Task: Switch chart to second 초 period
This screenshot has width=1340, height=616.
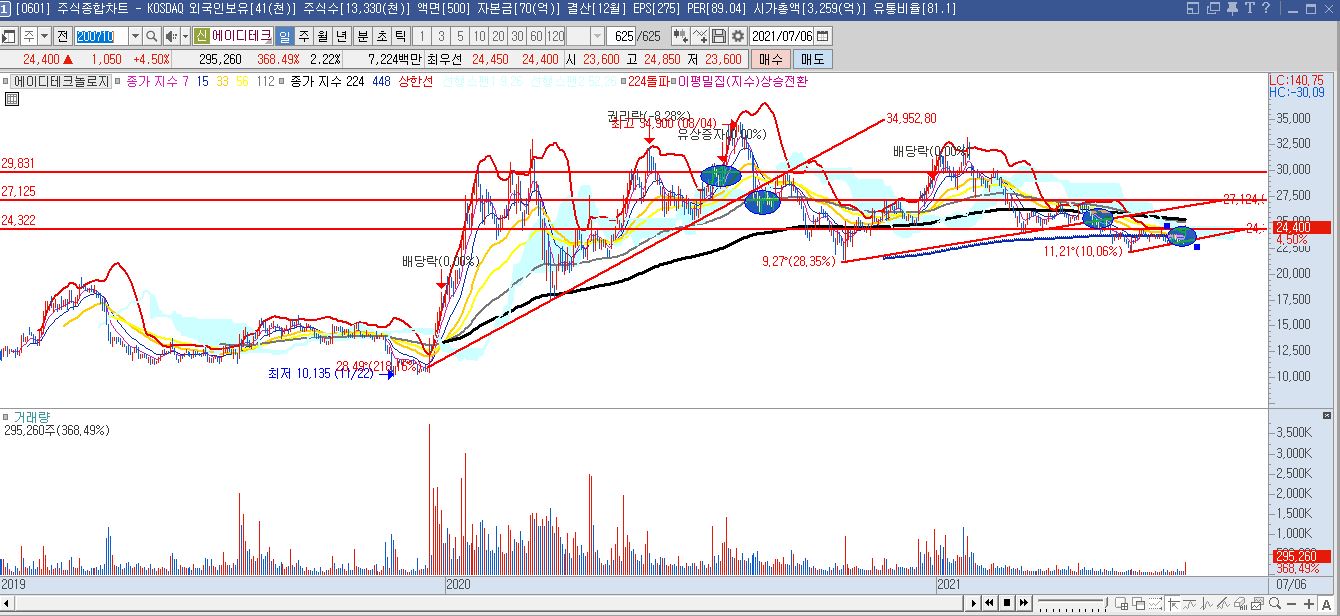Action: 381,36
